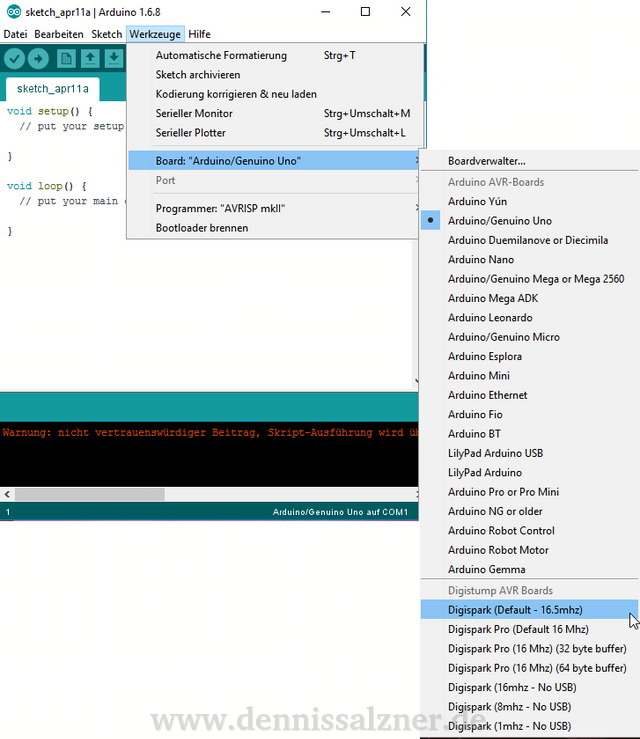640x739 pixels.
Task: Expand the Port submenu
Action: tap(274, 180)
